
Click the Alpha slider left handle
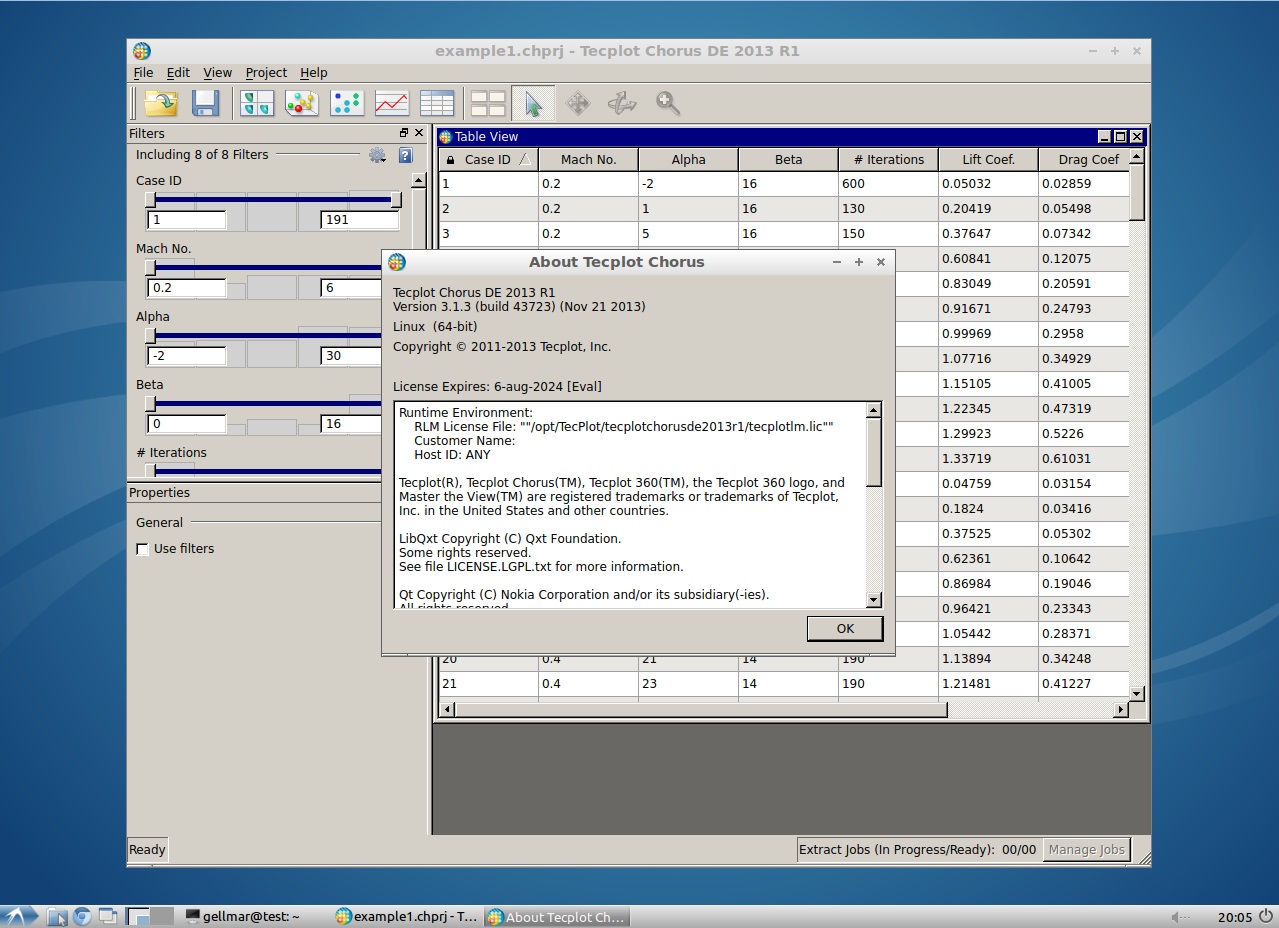[x=150, y=336]
